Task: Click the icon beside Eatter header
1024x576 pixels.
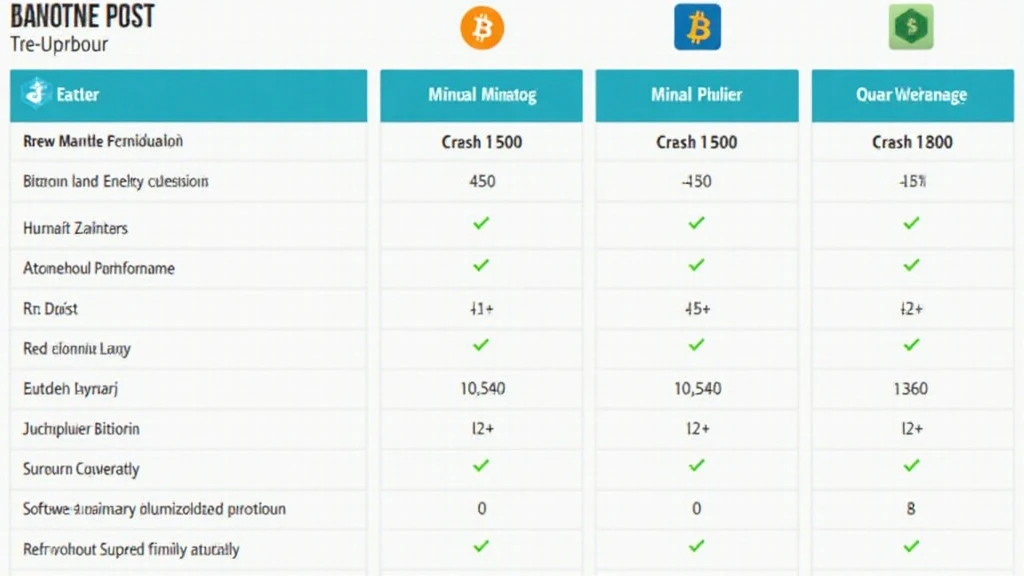Action: point(35,95)
